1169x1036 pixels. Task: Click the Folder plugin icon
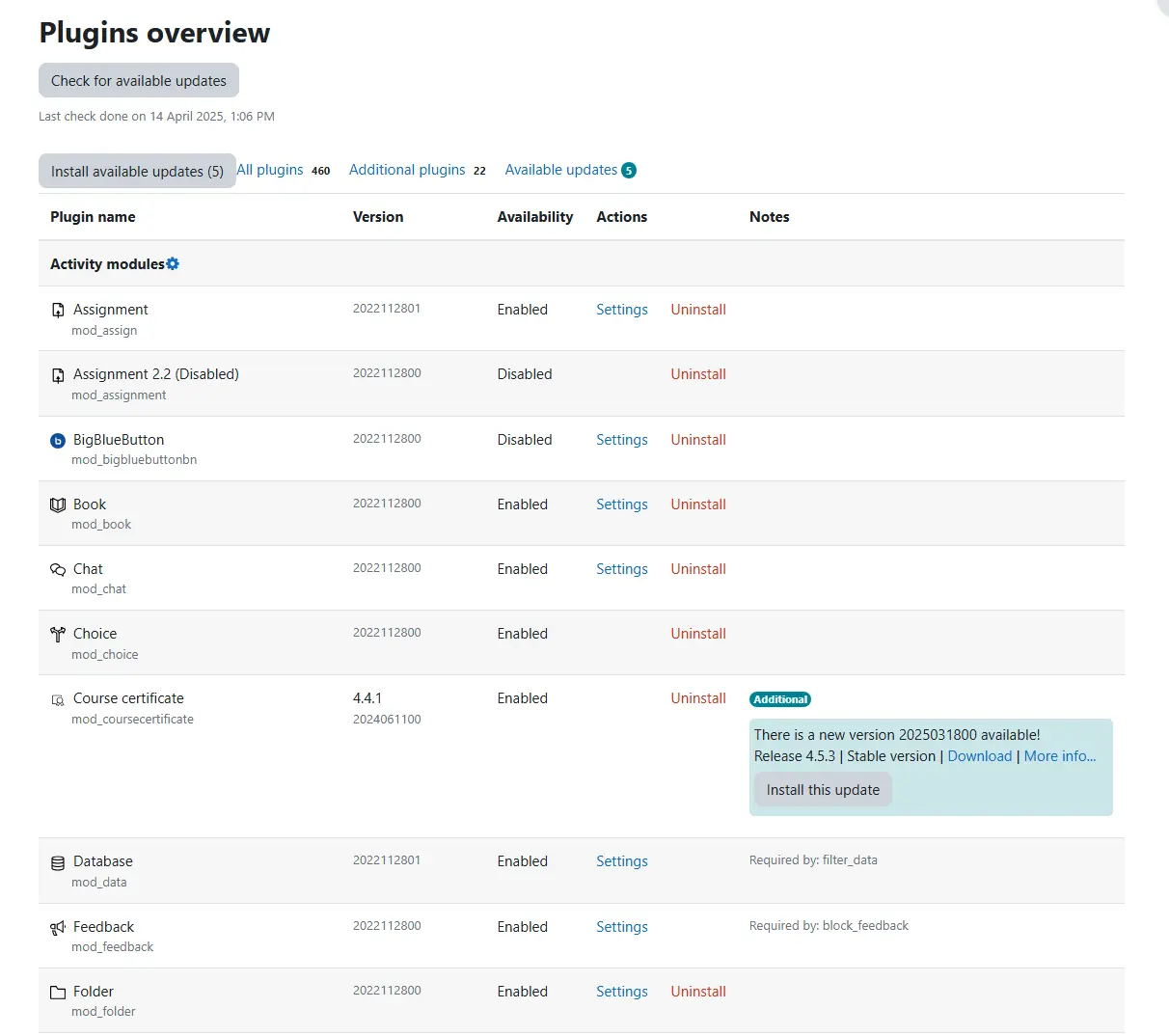tap(58, 993)
